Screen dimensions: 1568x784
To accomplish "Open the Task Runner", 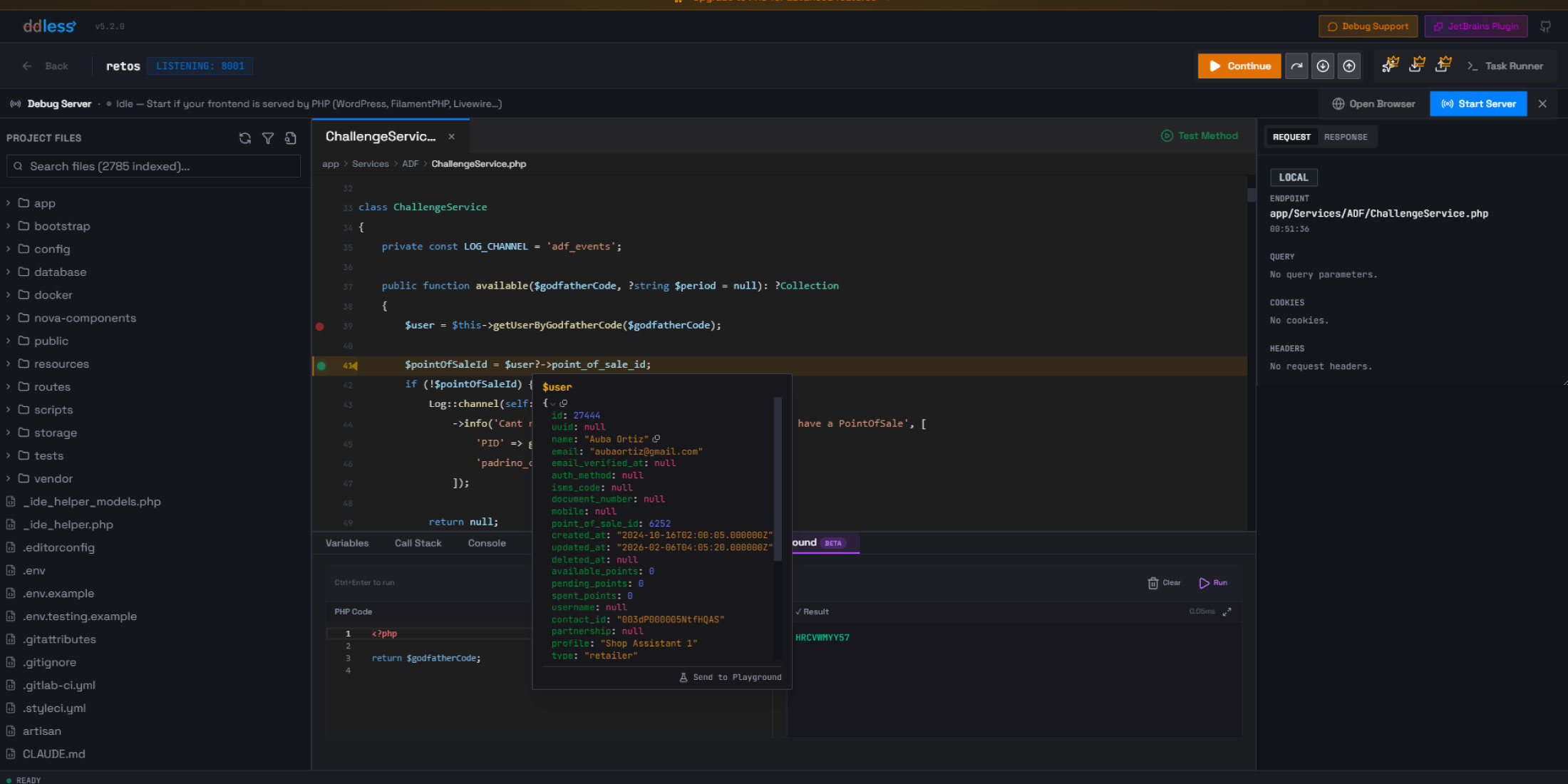I will point(1505,66).
